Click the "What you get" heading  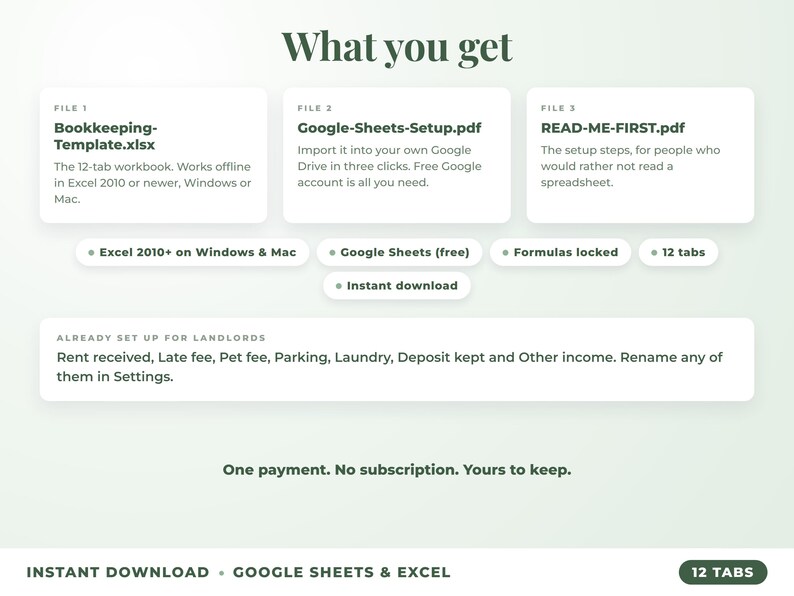[397, 47]
